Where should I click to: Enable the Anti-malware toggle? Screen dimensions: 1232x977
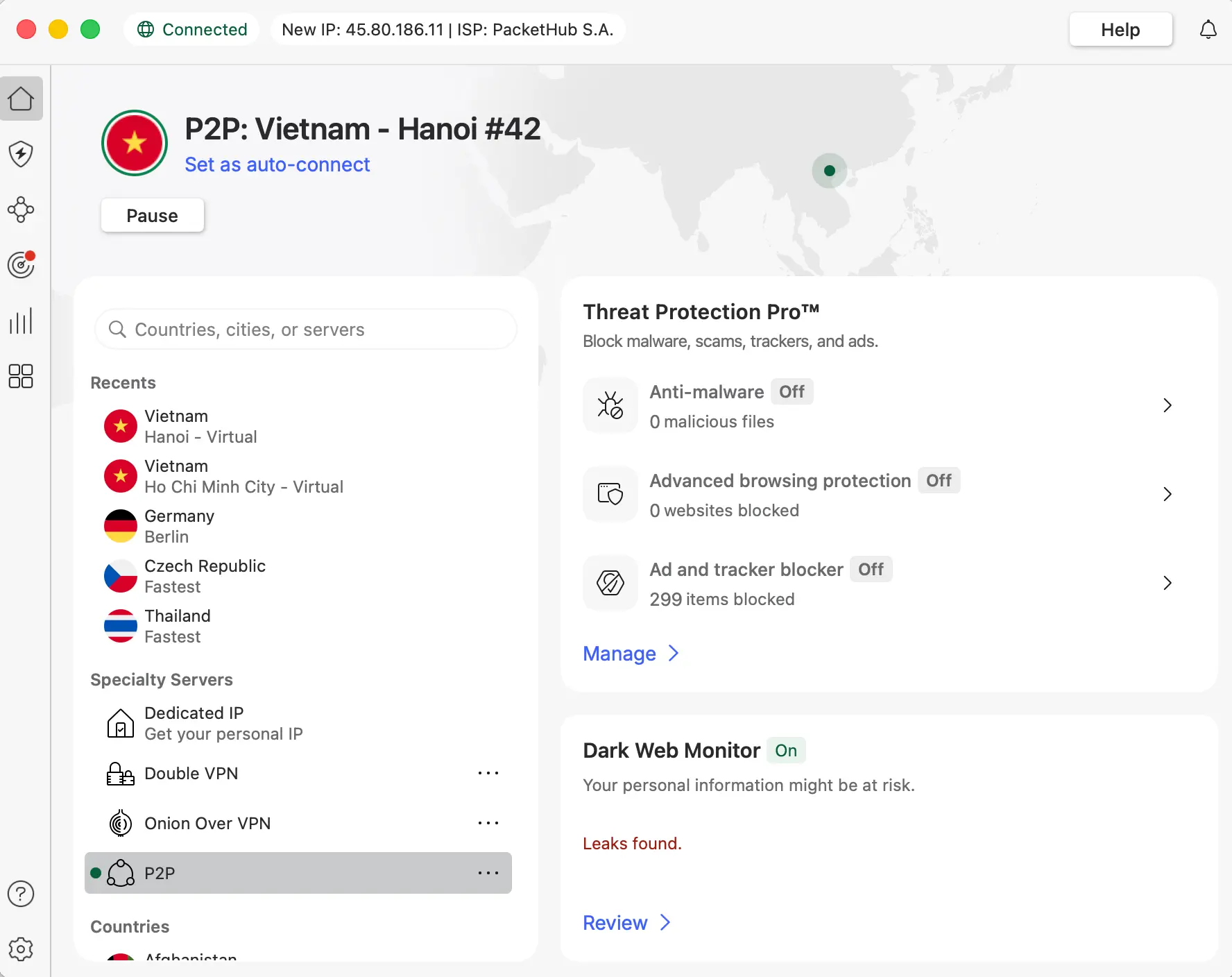click(792, 391)
